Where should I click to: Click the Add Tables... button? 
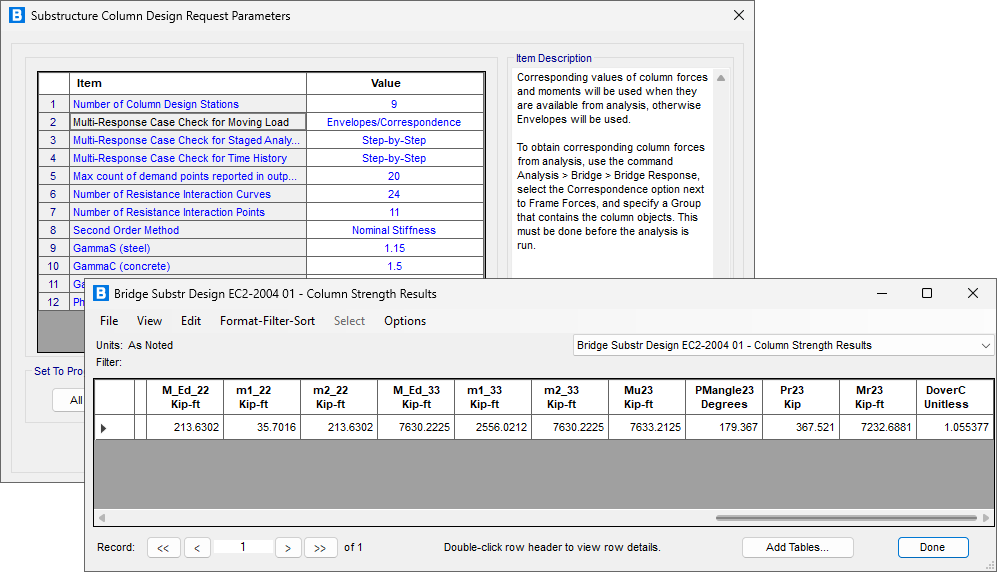point(797,547)
